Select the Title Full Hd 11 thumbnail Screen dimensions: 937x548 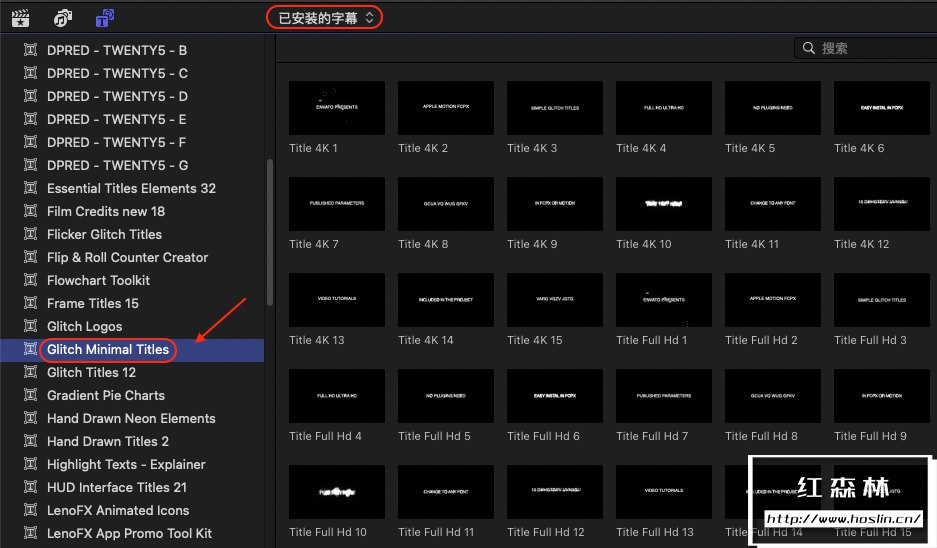click(x=446, y=492)
